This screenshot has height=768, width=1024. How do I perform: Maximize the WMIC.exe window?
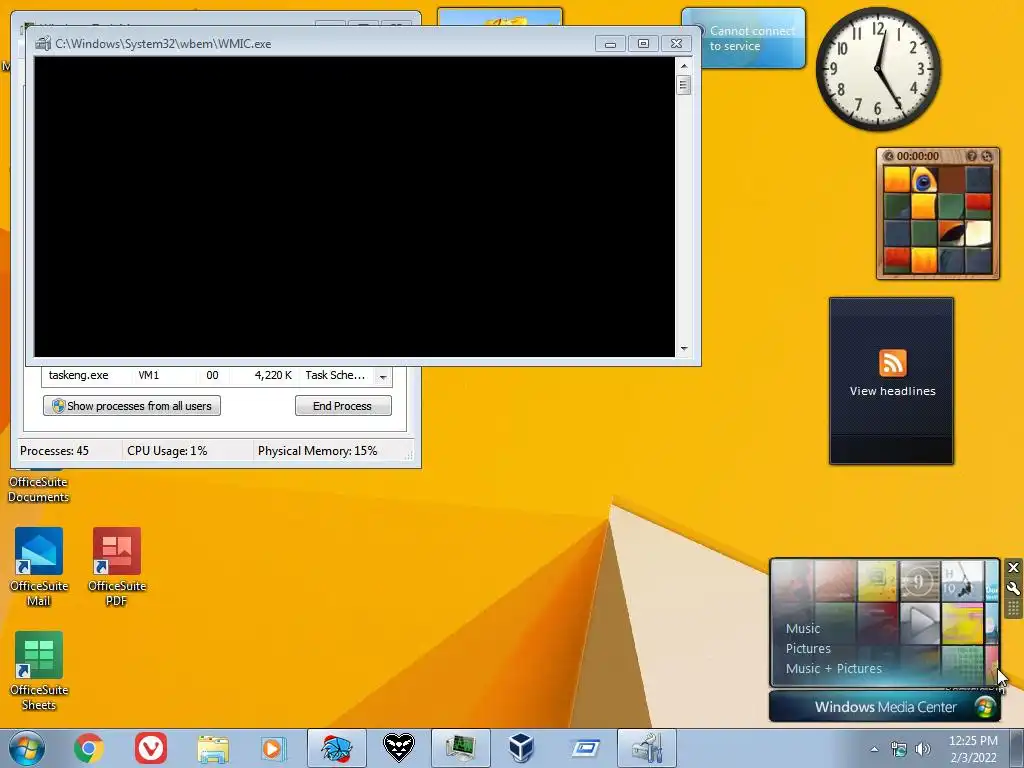643,44
